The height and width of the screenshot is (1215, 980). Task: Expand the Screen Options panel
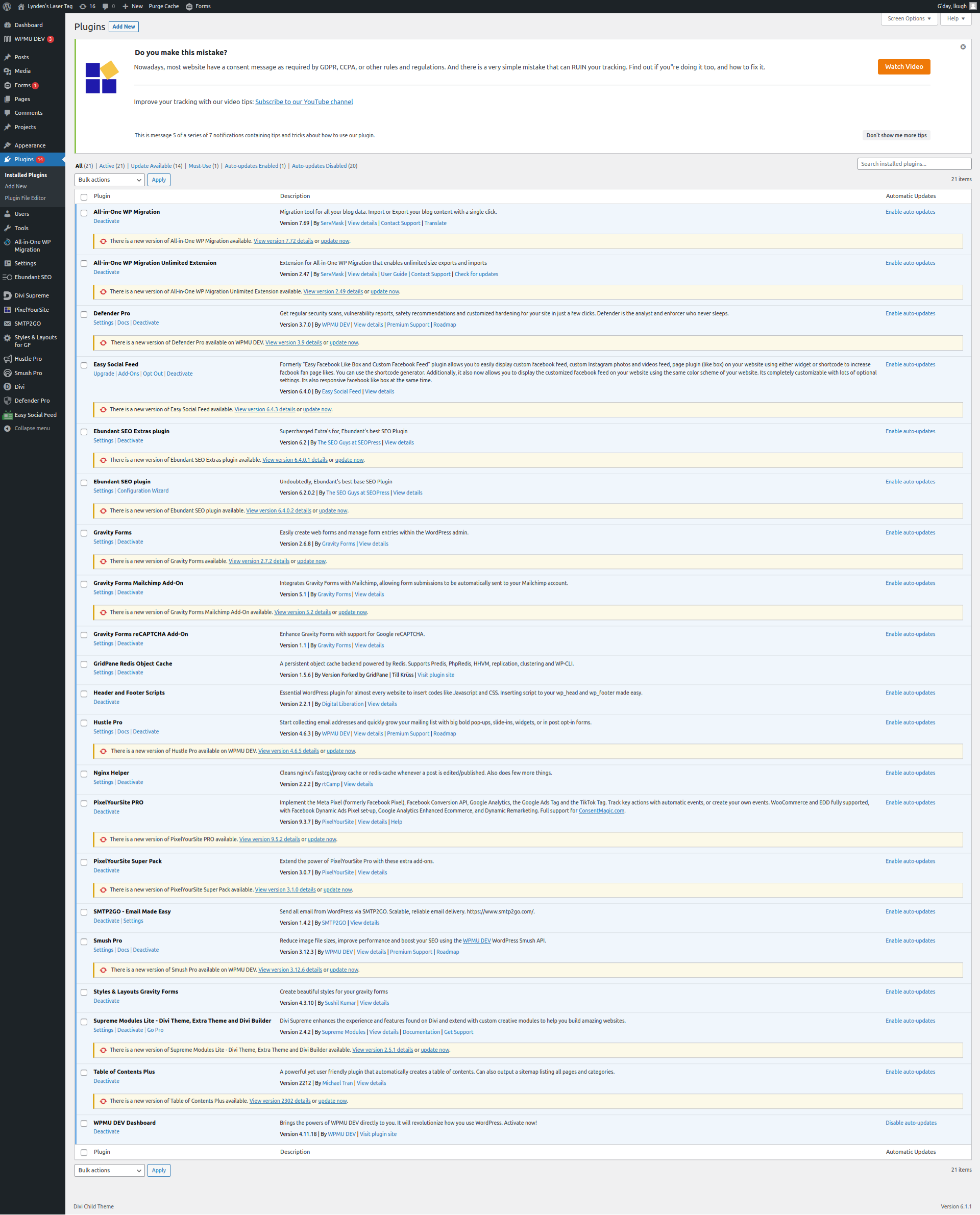(909, 18)
